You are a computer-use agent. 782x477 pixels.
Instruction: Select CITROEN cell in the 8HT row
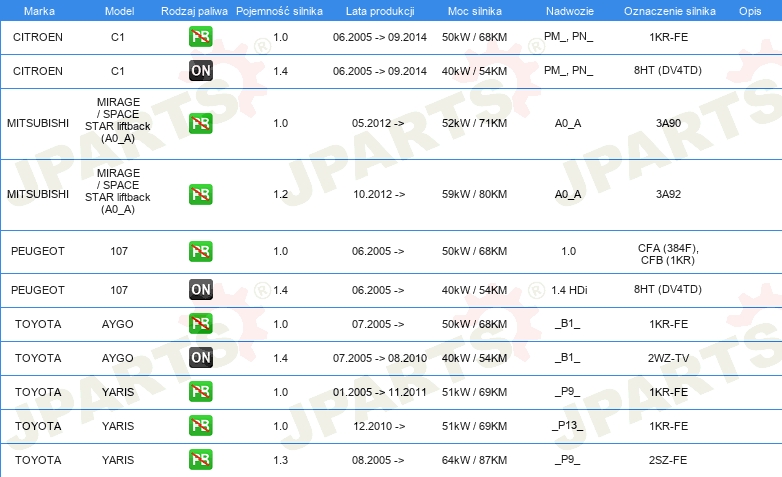coord(38,71)
